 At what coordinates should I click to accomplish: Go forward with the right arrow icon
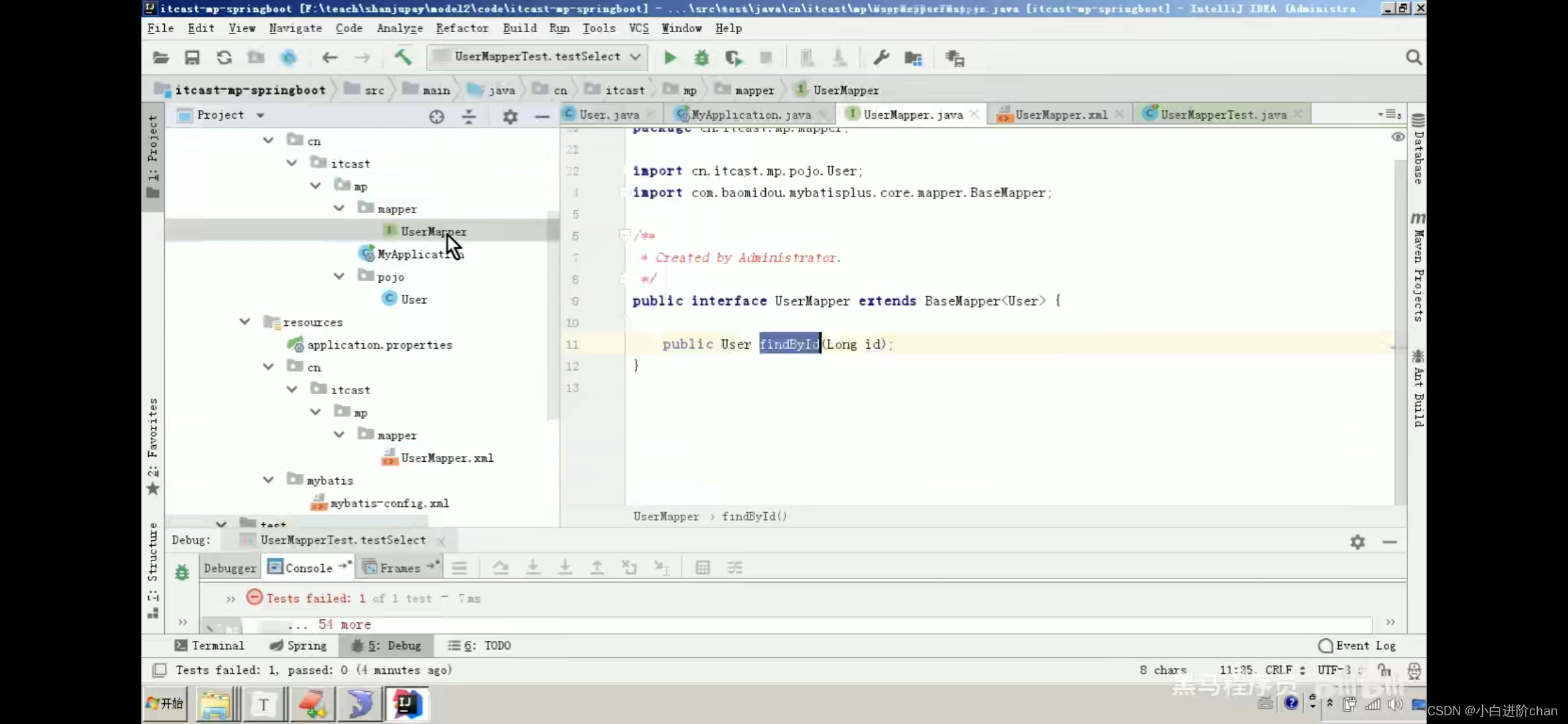[x=363, y=58]
